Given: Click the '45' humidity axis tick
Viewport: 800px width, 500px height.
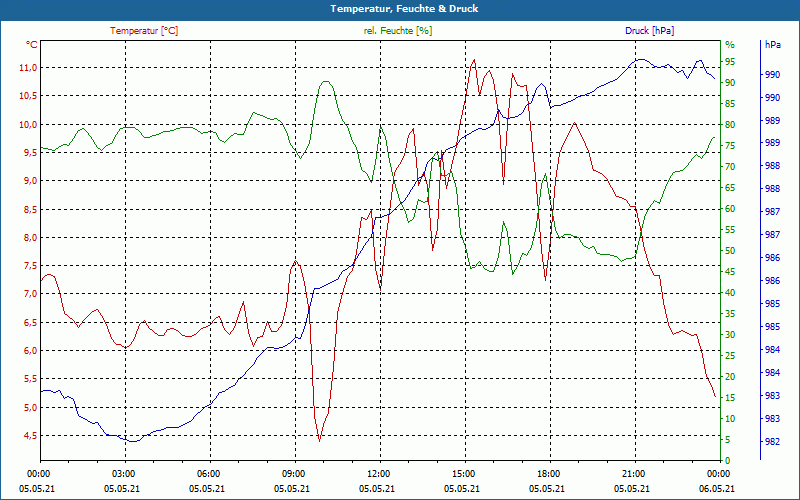Looking at the screenshot, I should click(x=730, y=272).
